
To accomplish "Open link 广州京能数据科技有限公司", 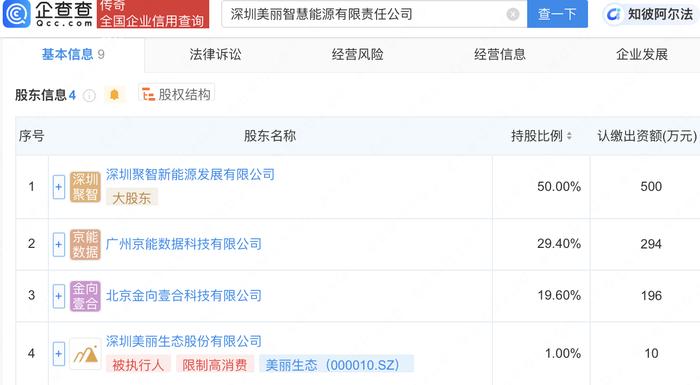I will pyautogui.click(x=183, y=244).
